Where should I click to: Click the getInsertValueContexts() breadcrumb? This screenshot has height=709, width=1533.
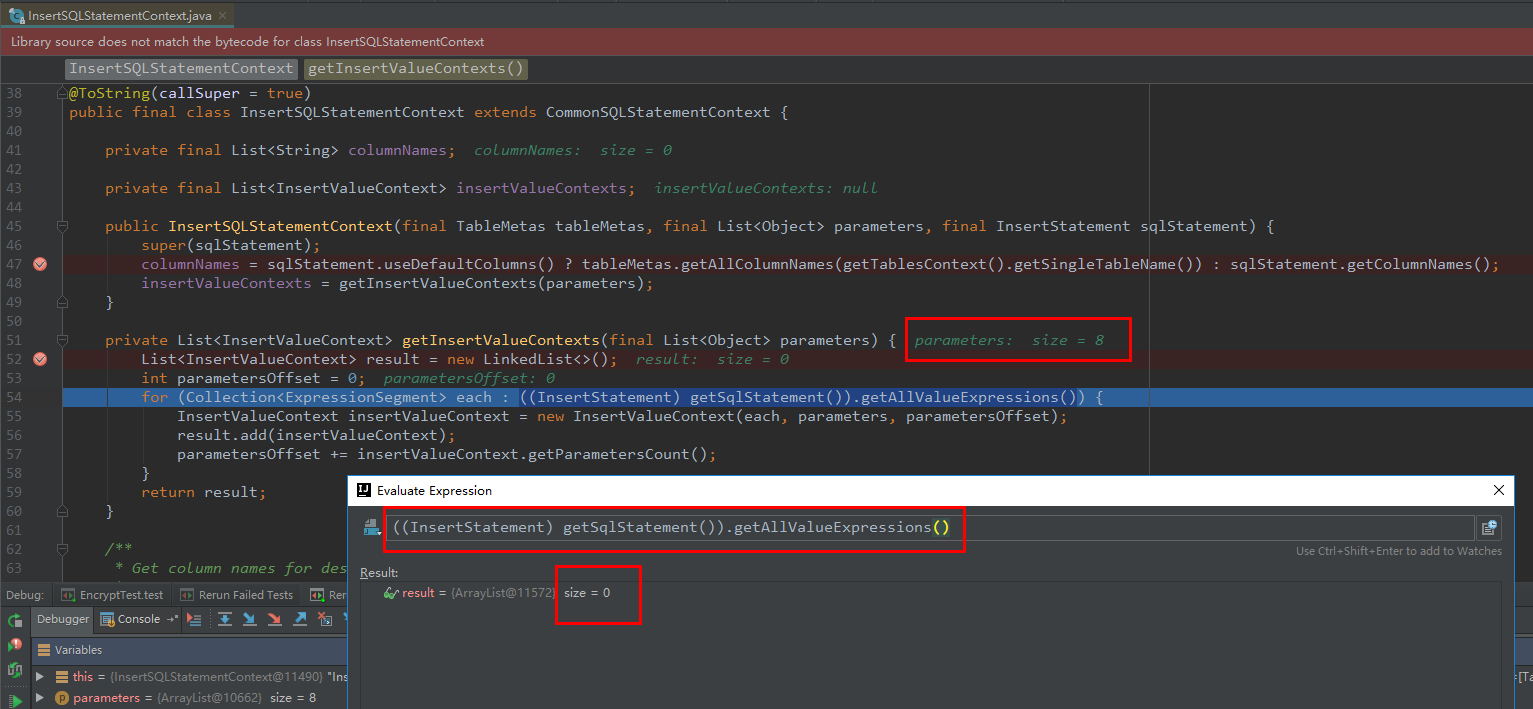pos(415,68)
